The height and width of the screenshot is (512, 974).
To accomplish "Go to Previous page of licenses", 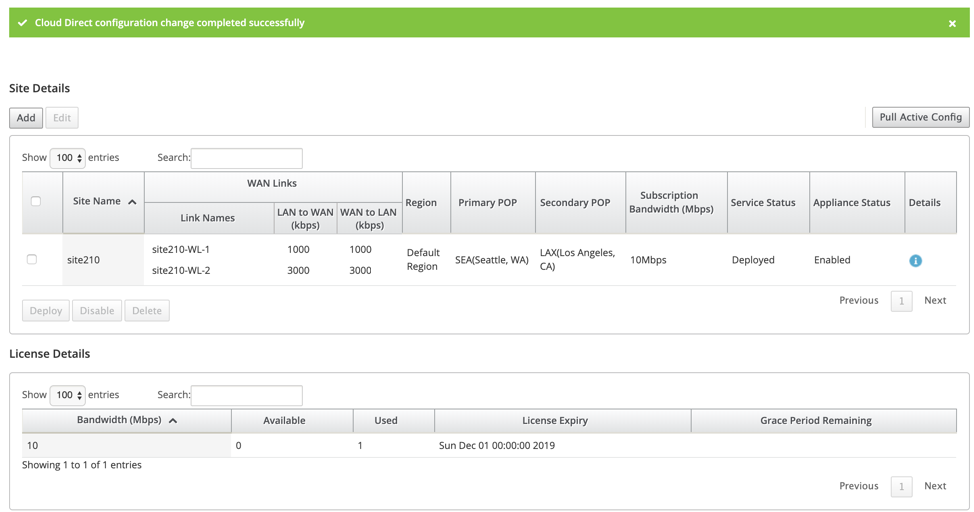I will coord(858,486).
